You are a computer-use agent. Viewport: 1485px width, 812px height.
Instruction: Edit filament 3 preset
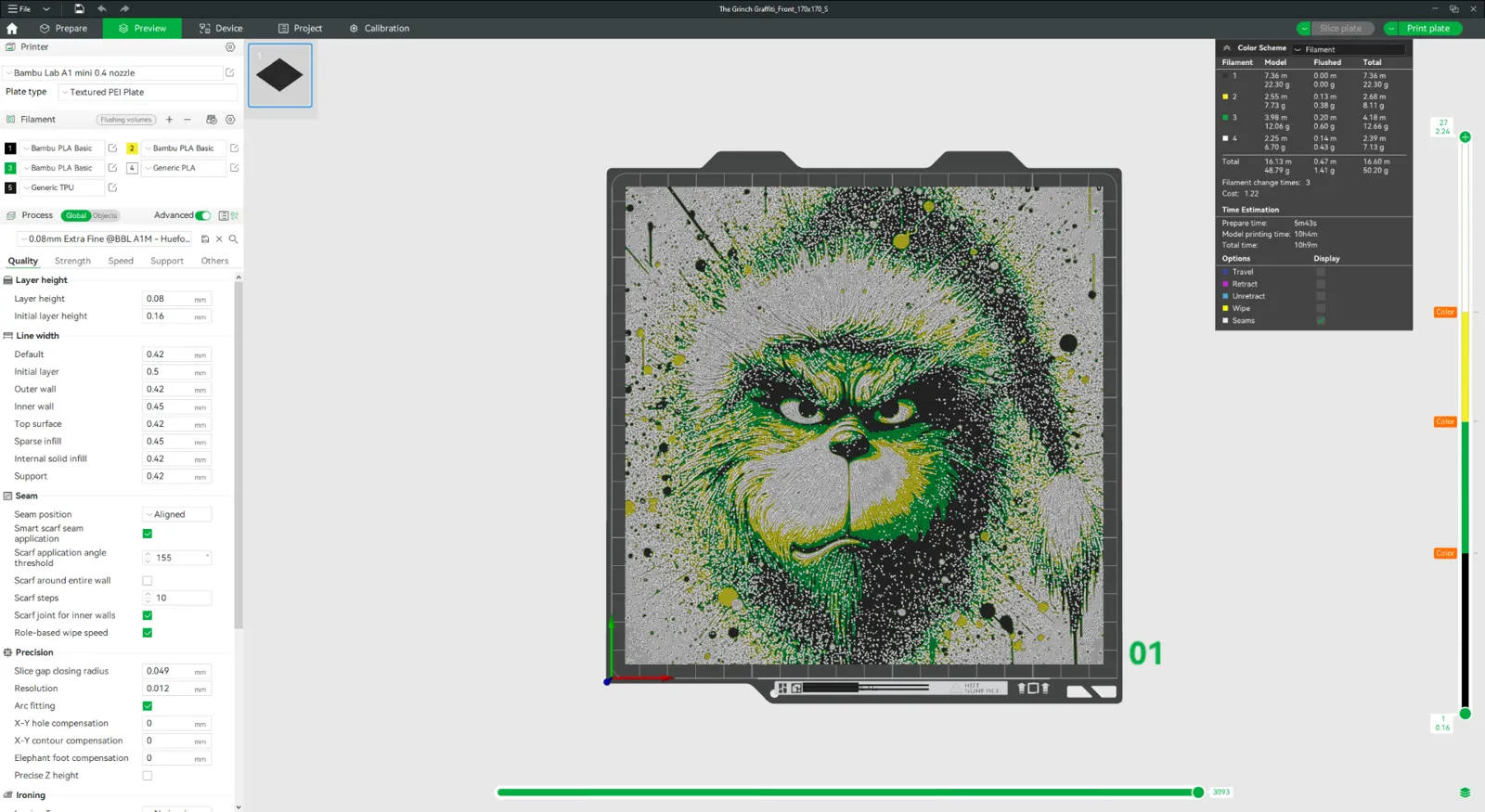(x=112, y=168)
